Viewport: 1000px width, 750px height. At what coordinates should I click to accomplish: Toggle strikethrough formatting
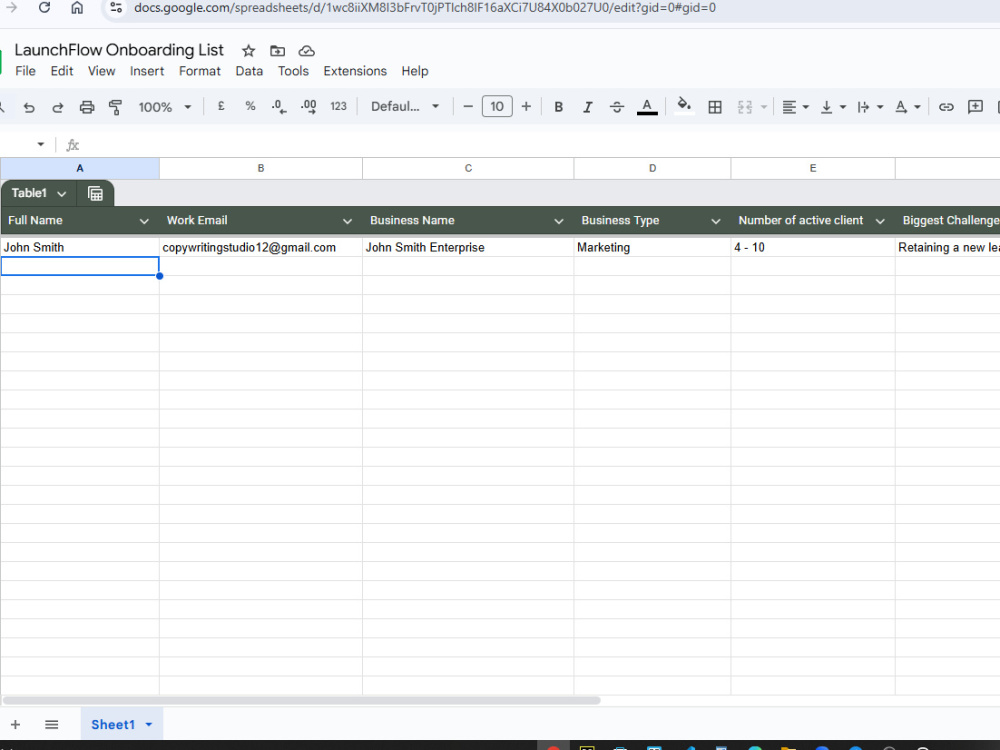coord(617,107)
